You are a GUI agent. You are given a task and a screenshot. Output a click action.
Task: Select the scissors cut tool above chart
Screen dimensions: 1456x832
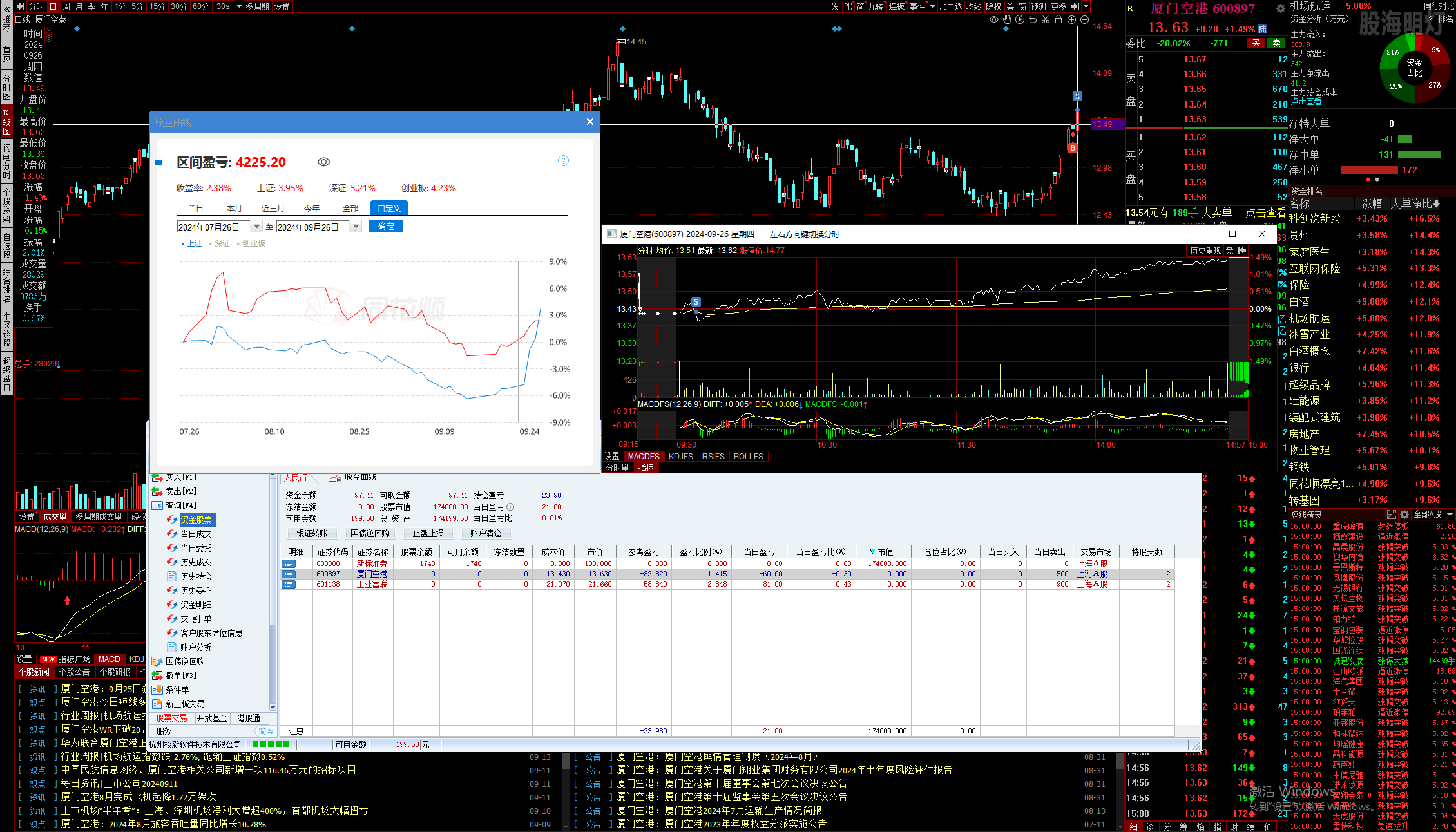(x=1046, y=19)
